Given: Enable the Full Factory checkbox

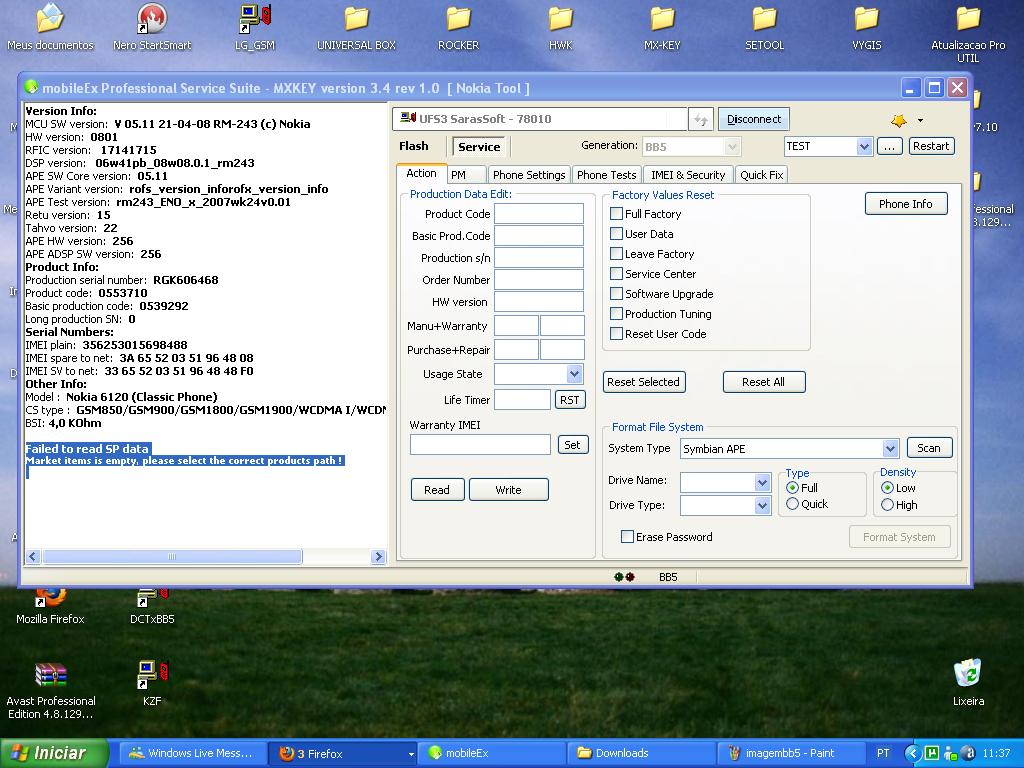Looking at the screenshot, I should click(617, 214).
